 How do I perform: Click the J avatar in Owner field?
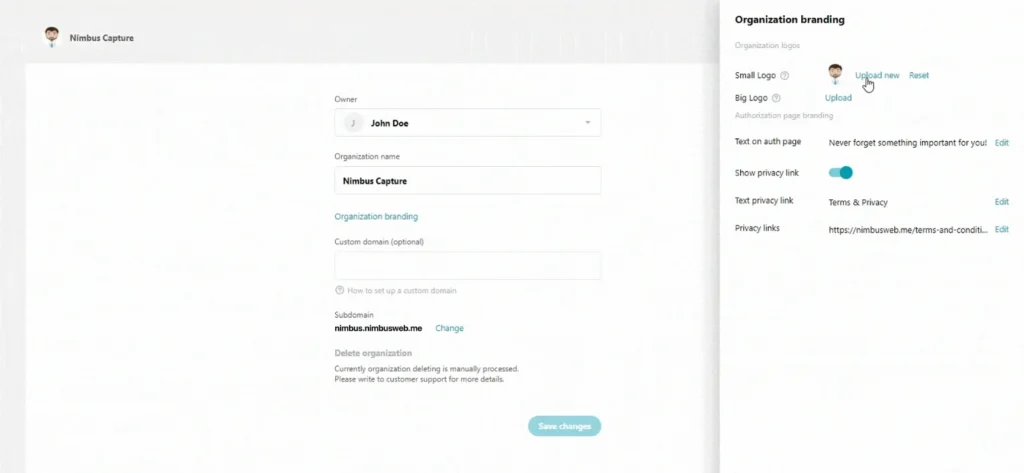352,123
